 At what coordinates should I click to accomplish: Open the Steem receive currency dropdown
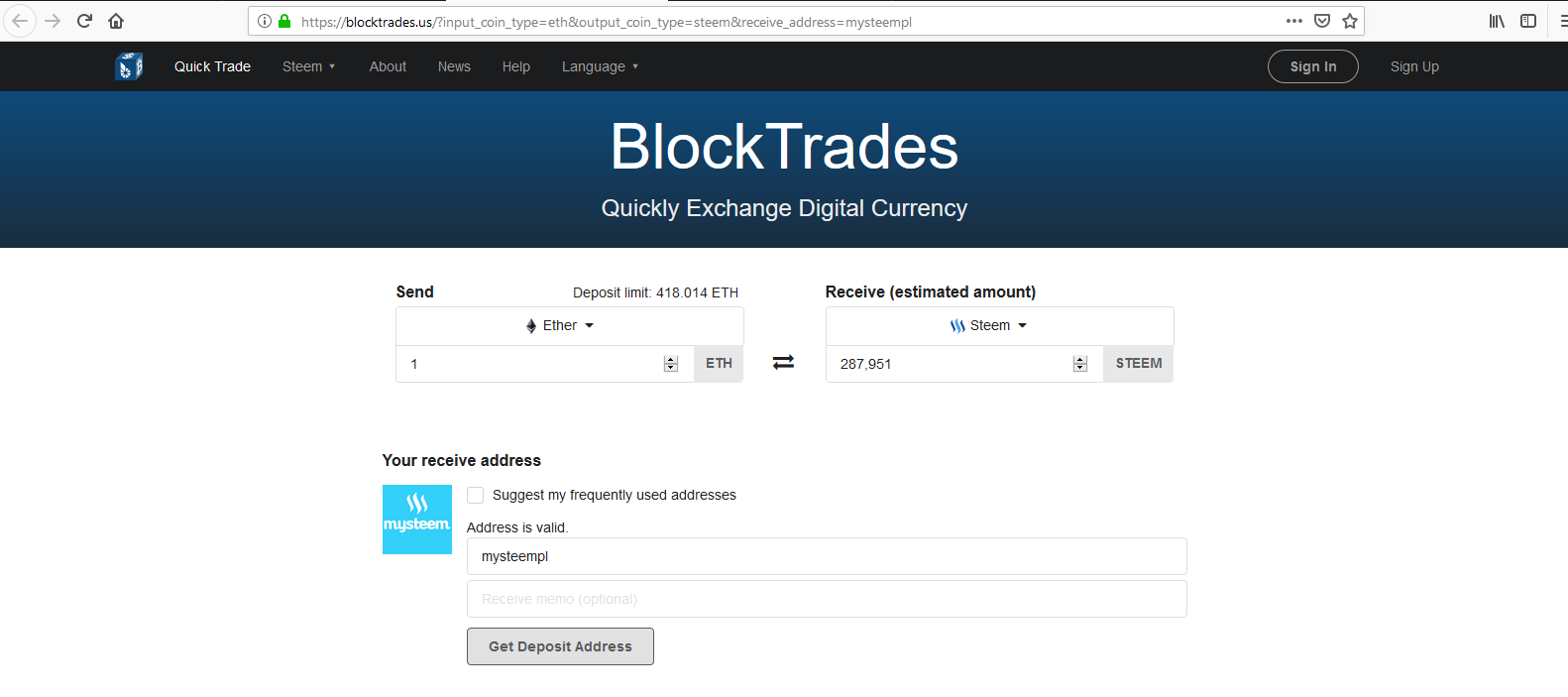click(x=1000, y=326)
